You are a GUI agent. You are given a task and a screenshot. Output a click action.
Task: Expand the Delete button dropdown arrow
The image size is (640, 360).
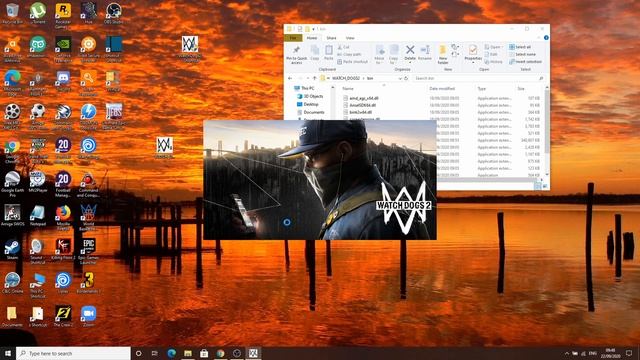click(410, 62)
